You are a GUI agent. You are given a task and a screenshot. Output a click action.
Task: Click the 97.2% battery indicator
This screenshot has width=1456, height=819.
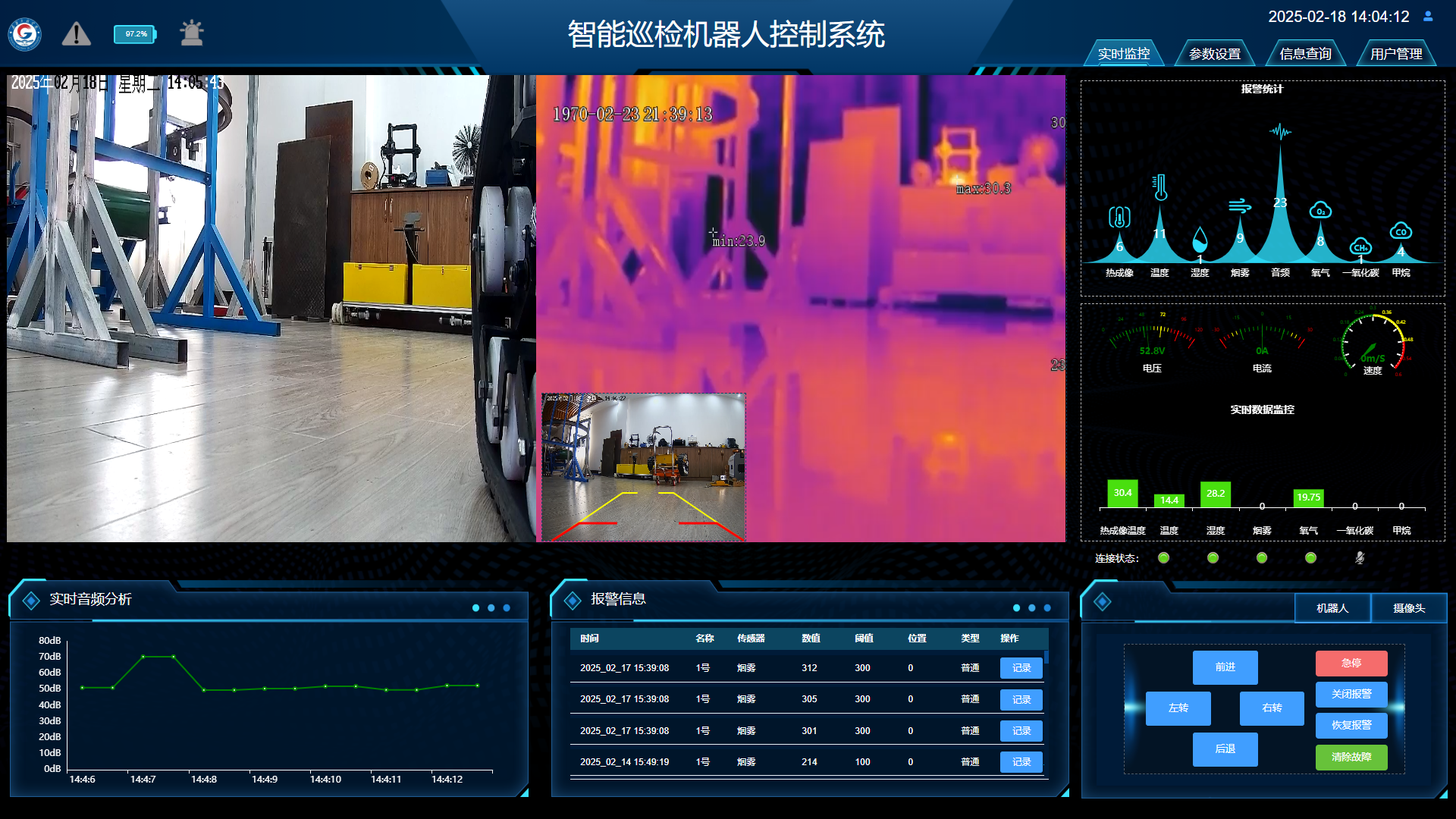[x=136, y=34]
